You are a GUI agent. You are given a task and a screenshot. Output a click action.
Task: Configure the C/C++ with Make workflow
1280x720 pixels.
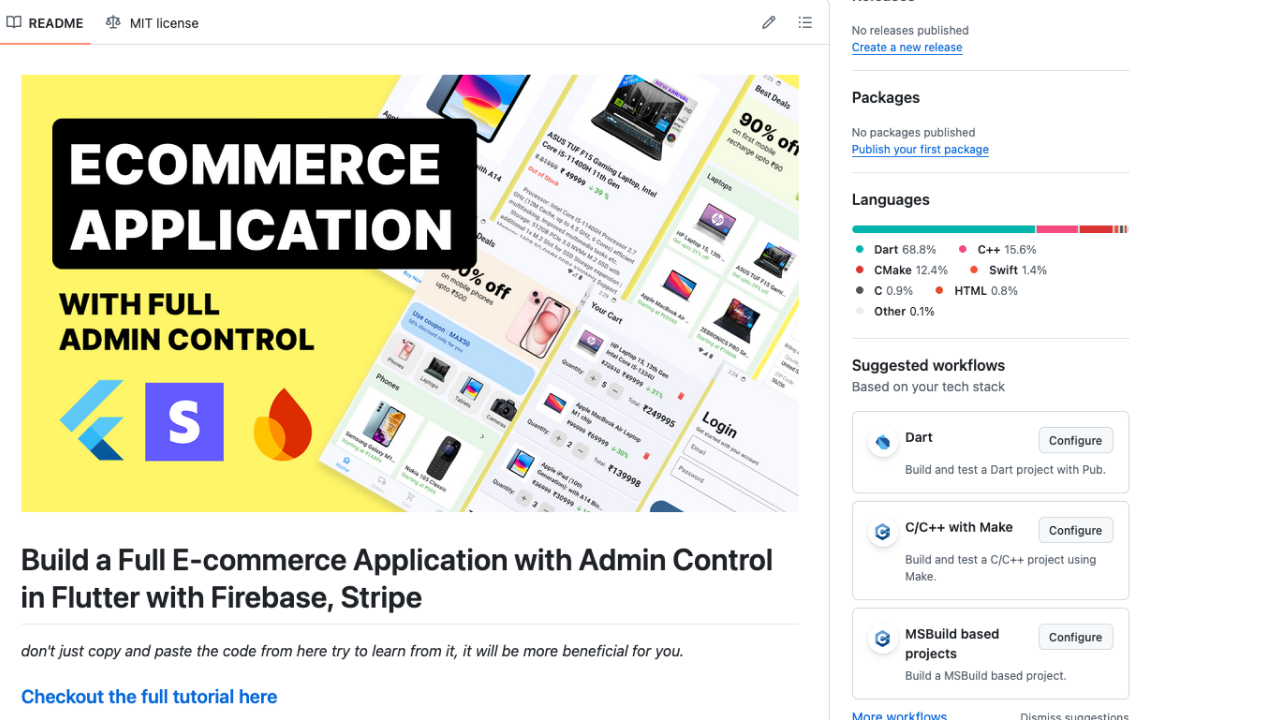1075,530
